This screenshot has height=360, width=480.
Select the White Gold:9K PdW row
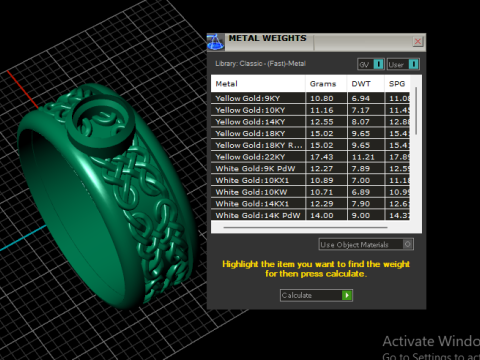(x=310, y=168)
